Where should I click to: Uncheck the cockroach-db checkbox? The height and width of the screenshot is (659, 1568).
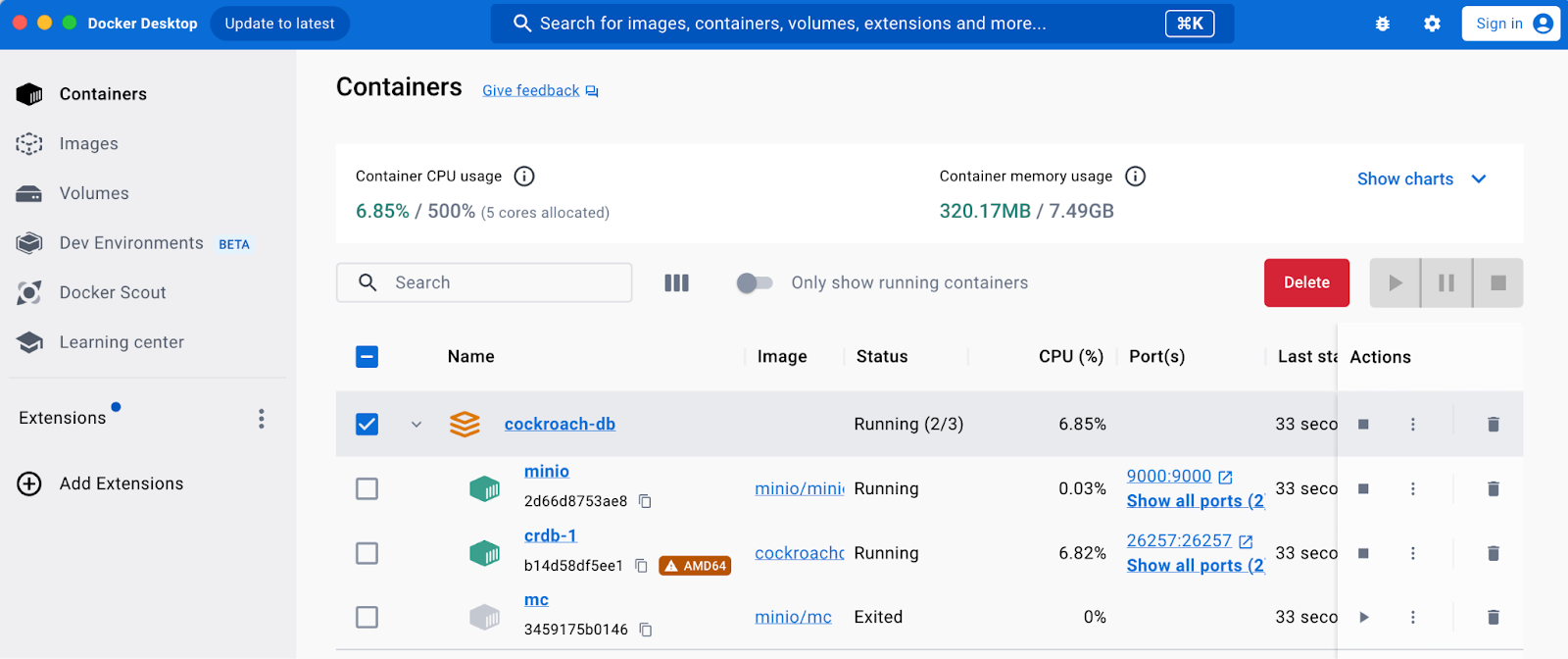367,424
